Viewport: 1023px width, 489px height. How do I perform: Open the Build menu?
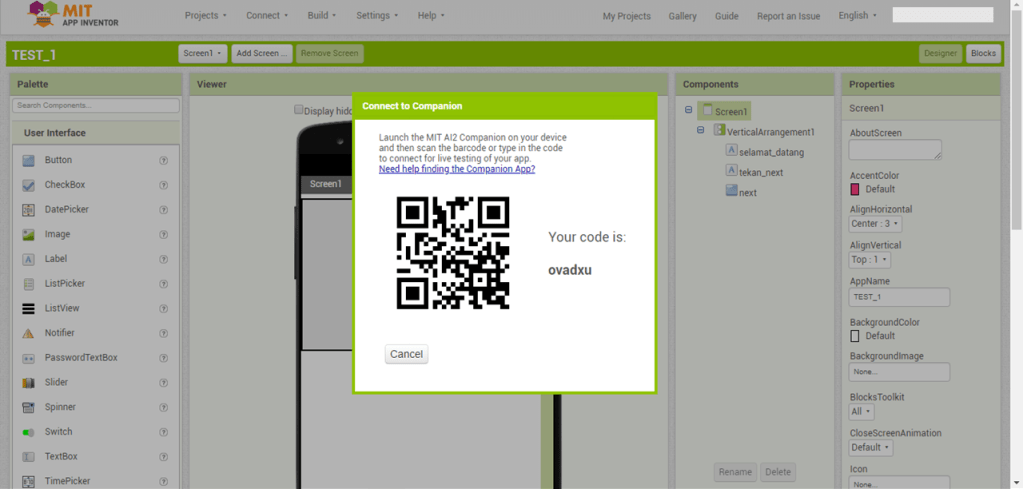coord(322,16)
